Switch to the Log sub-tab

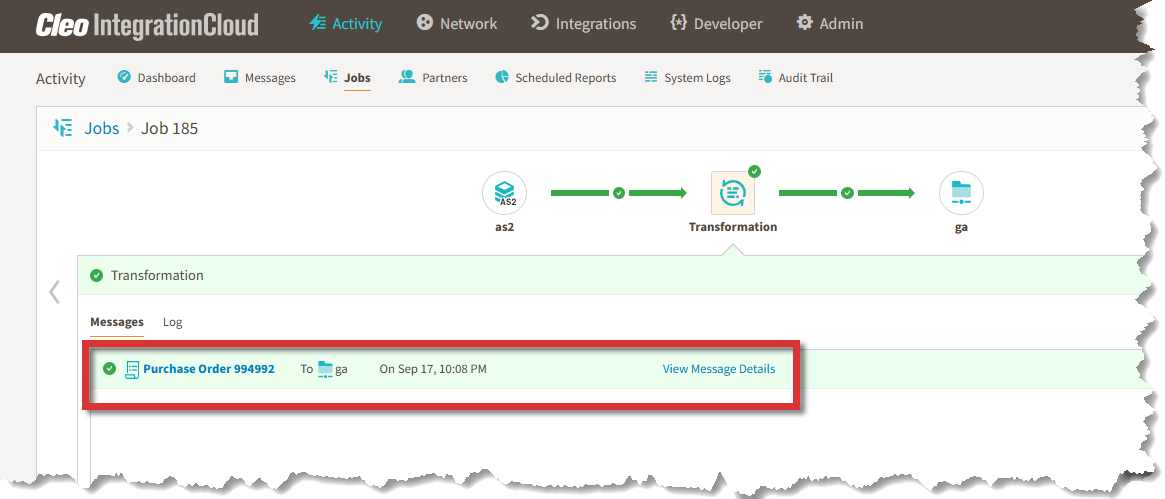[x=172, y=322]
